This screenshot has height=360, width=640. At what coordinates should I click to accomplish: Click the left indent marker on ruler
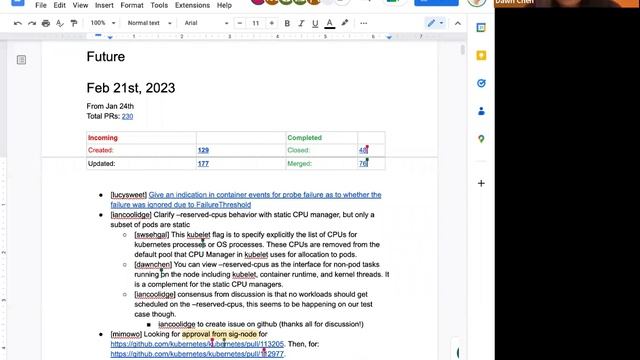tap(110, 38)
